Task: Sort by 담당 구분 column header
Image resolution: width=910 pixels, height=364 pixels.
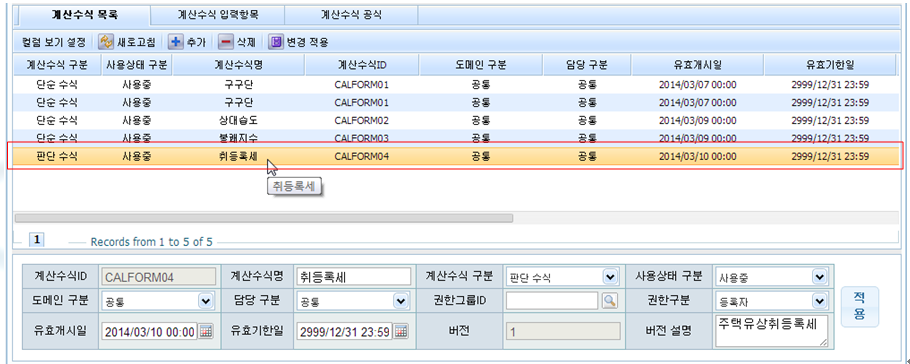Action: (587, 65)
